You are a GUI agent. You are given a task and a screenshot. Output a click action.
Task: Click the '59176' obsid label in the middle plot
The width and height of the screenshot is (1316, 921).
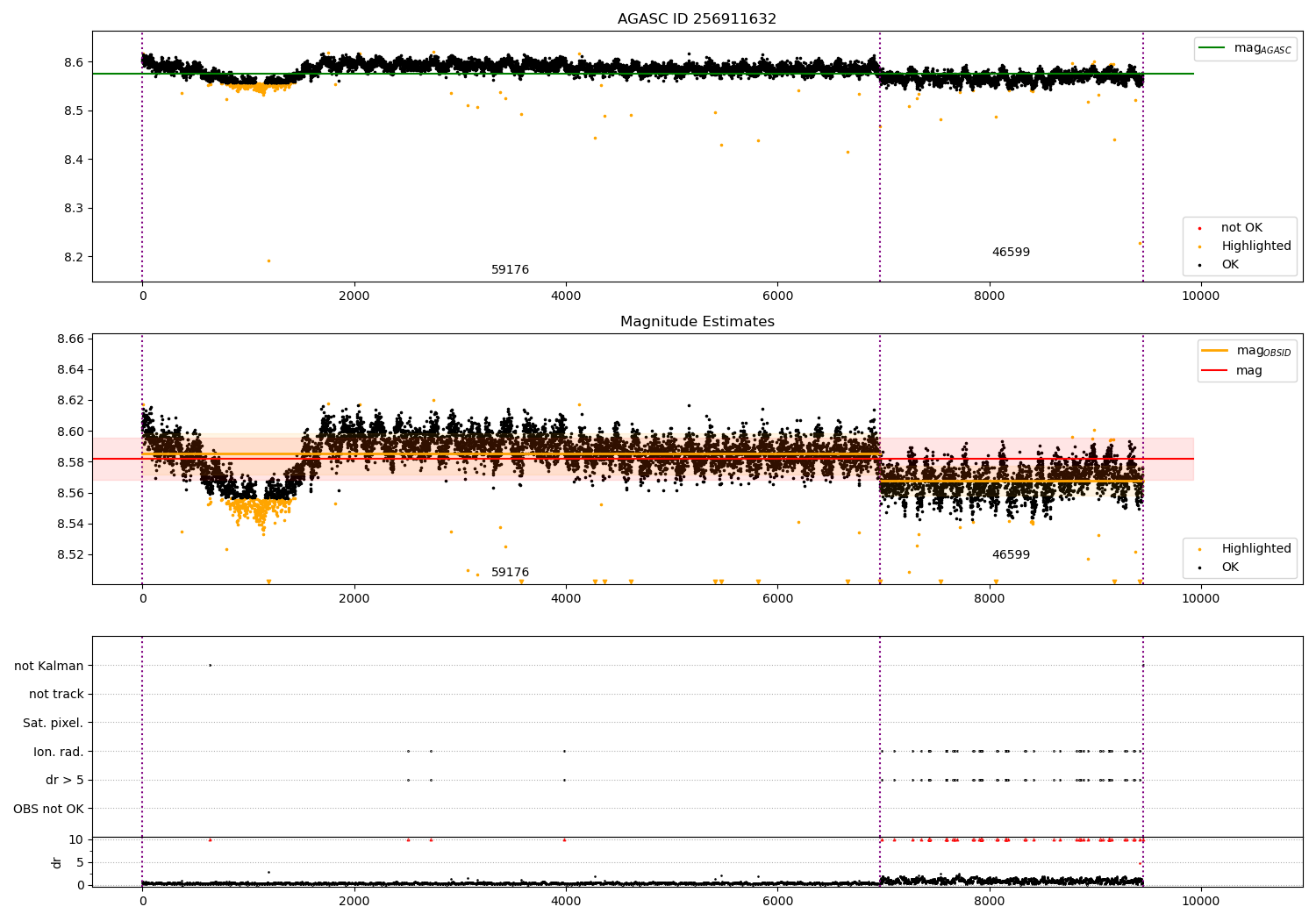(510, 573)
